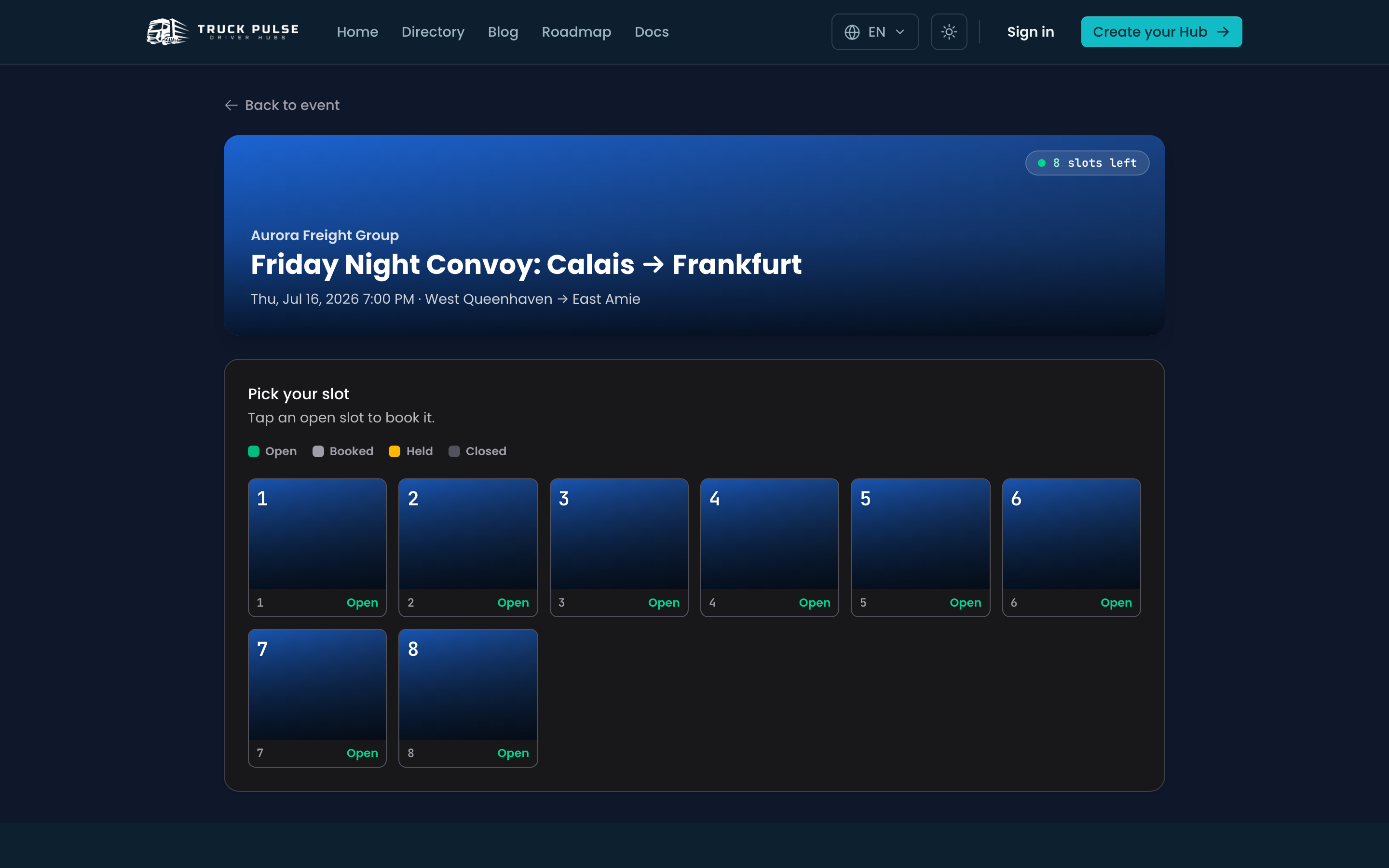Open the Docs page
Screen dimensions: 1389x868
pos(652,31)
